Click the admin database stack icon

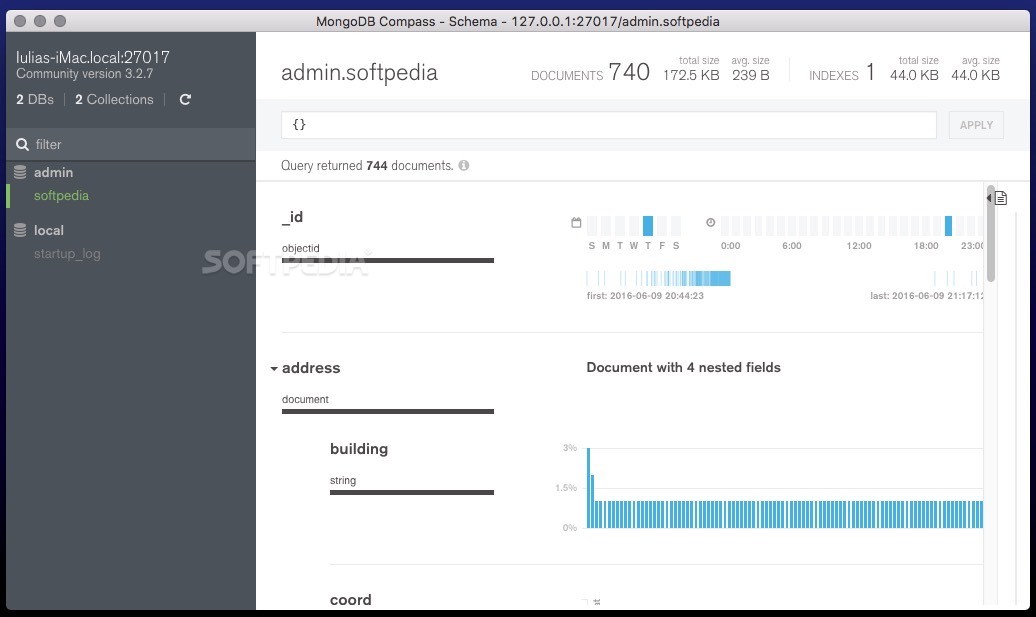pyautogui.click(x=20, y=172)
